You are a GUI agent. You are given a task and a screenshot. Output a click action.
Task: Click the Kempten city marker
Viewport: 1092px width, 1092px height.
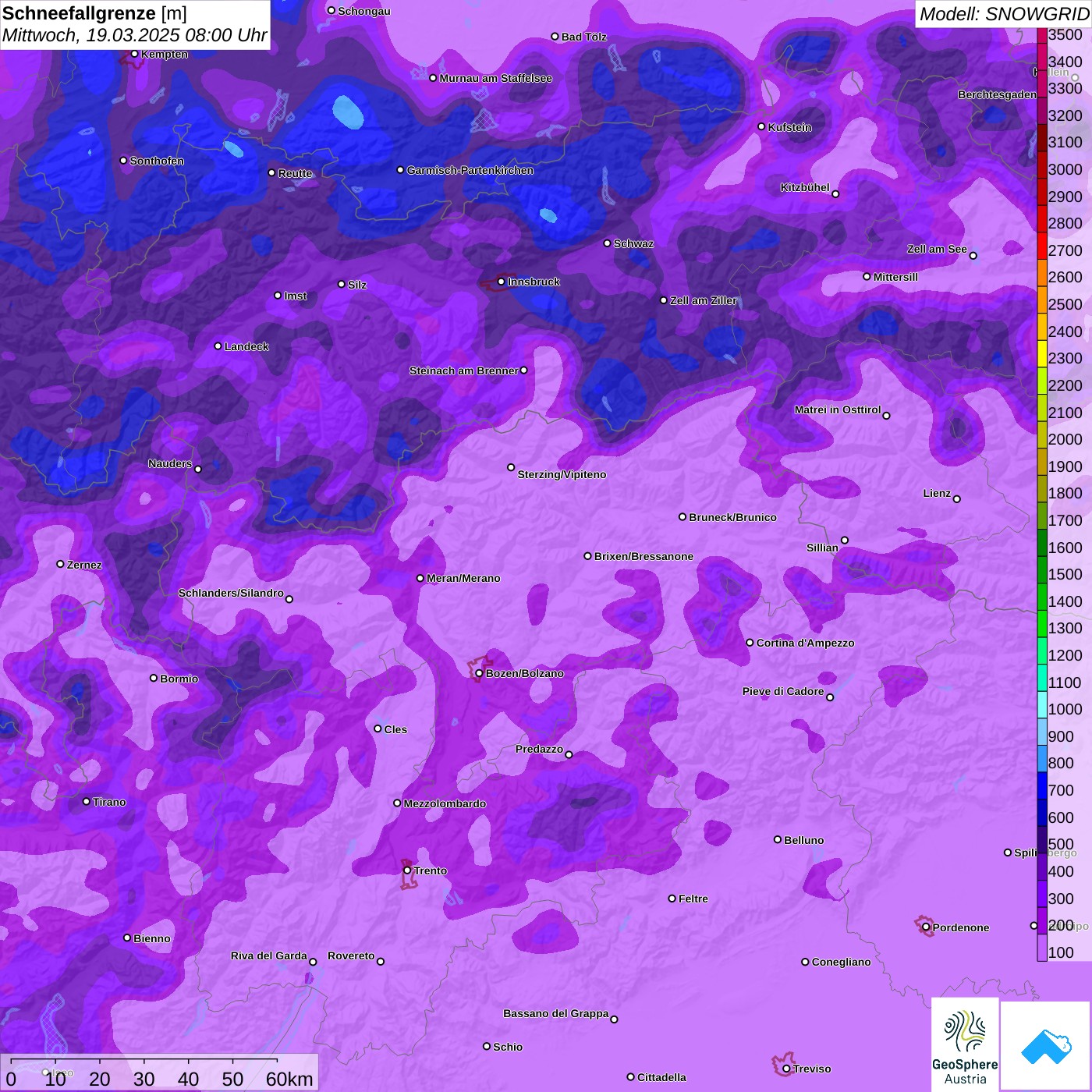click(x=134, y=54)
